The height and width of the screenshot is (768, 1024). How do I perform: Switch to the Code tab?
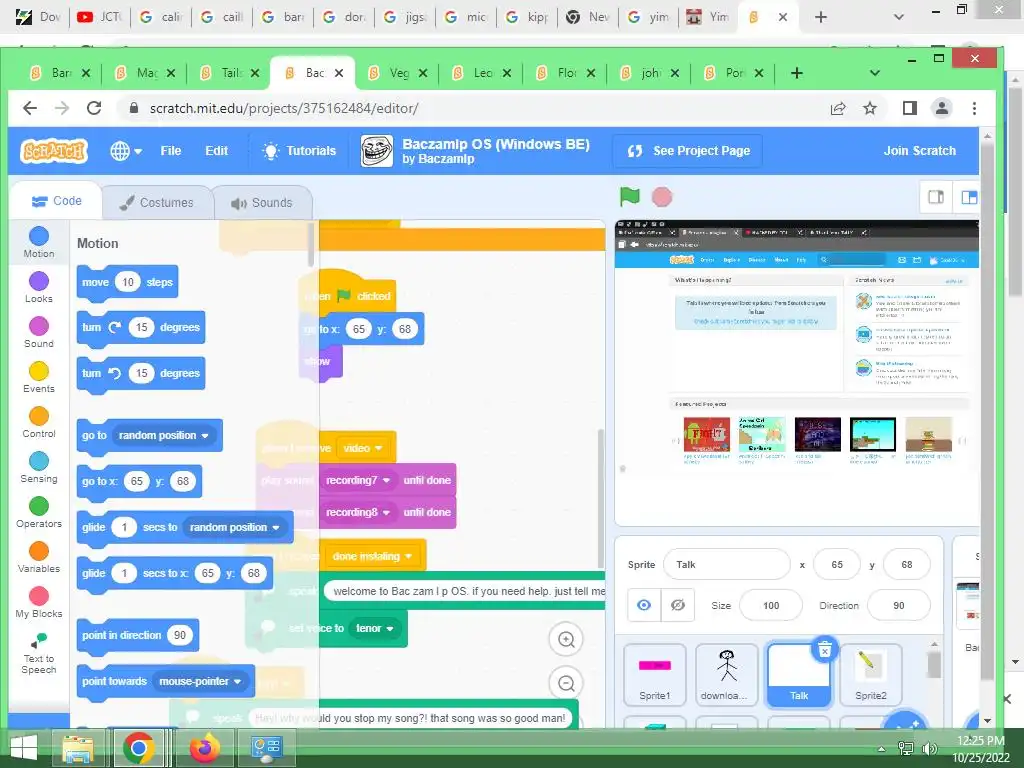[57, 201]
